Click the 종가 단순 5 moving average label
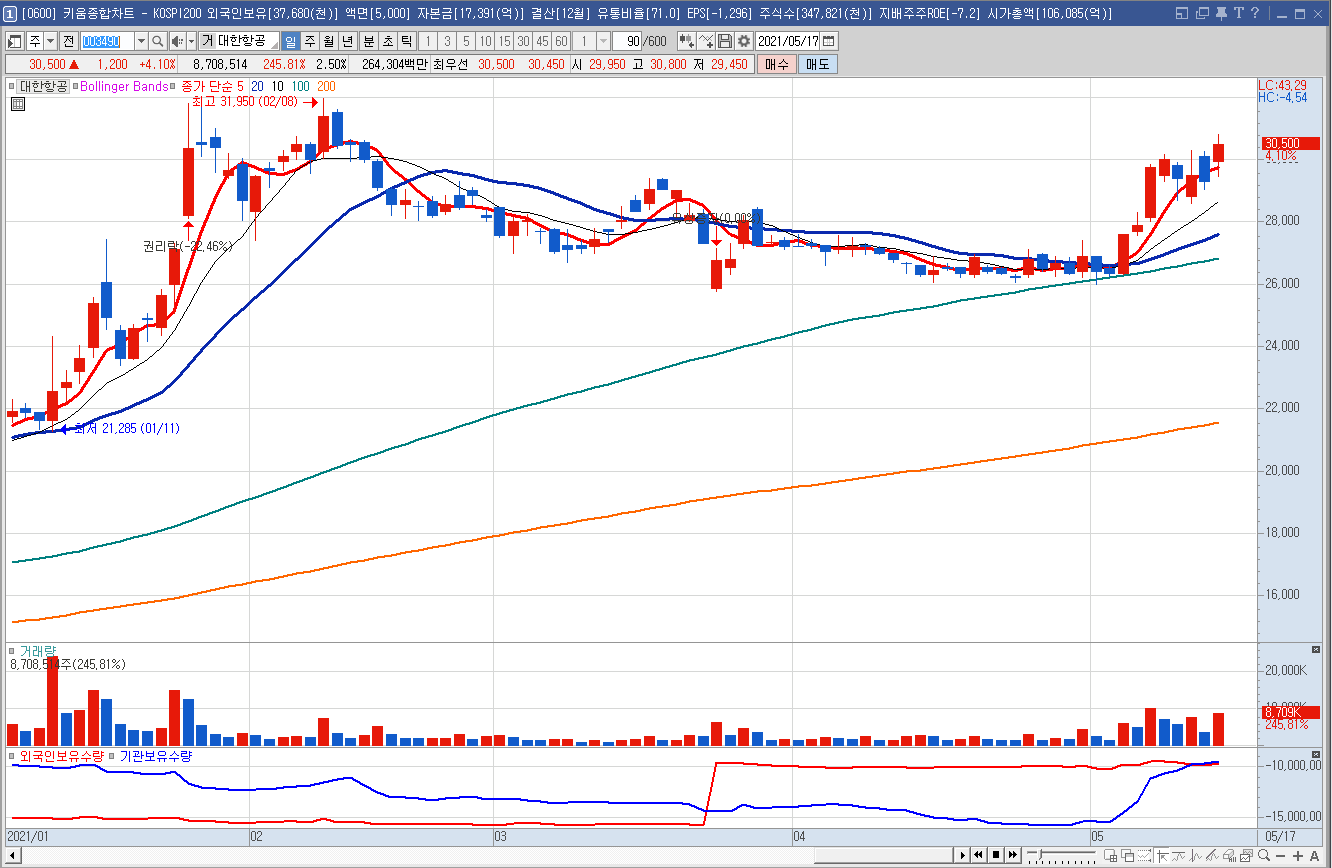This screenshot has height=868, width=1332. coord(212,87)
